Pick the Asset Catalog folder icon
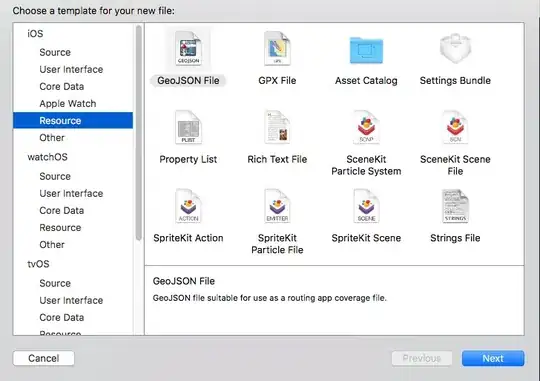540x381 pixels. [x=366, y=50]
